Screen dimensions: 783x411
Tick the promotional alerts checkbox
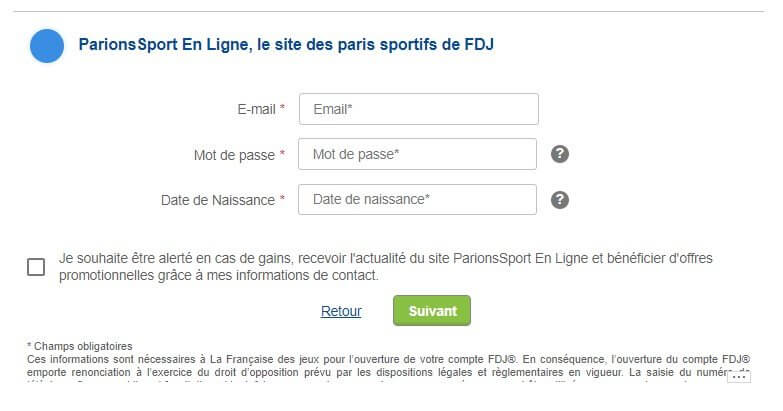click(36, 267)
